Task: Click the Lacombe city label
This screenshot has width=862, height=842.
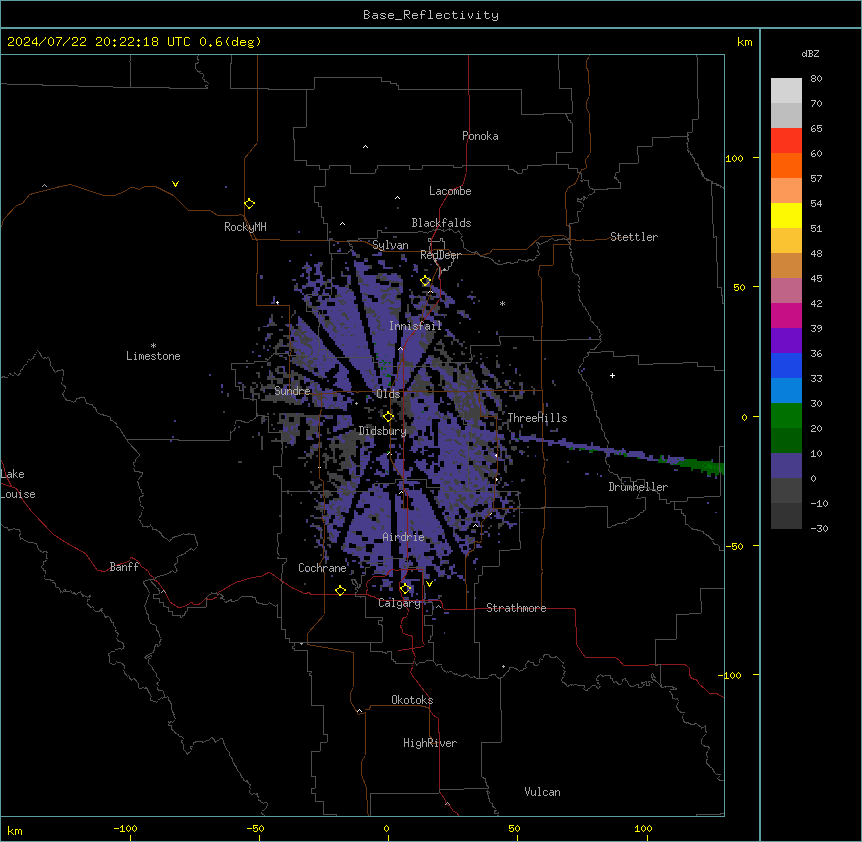Action: [450, 191]
